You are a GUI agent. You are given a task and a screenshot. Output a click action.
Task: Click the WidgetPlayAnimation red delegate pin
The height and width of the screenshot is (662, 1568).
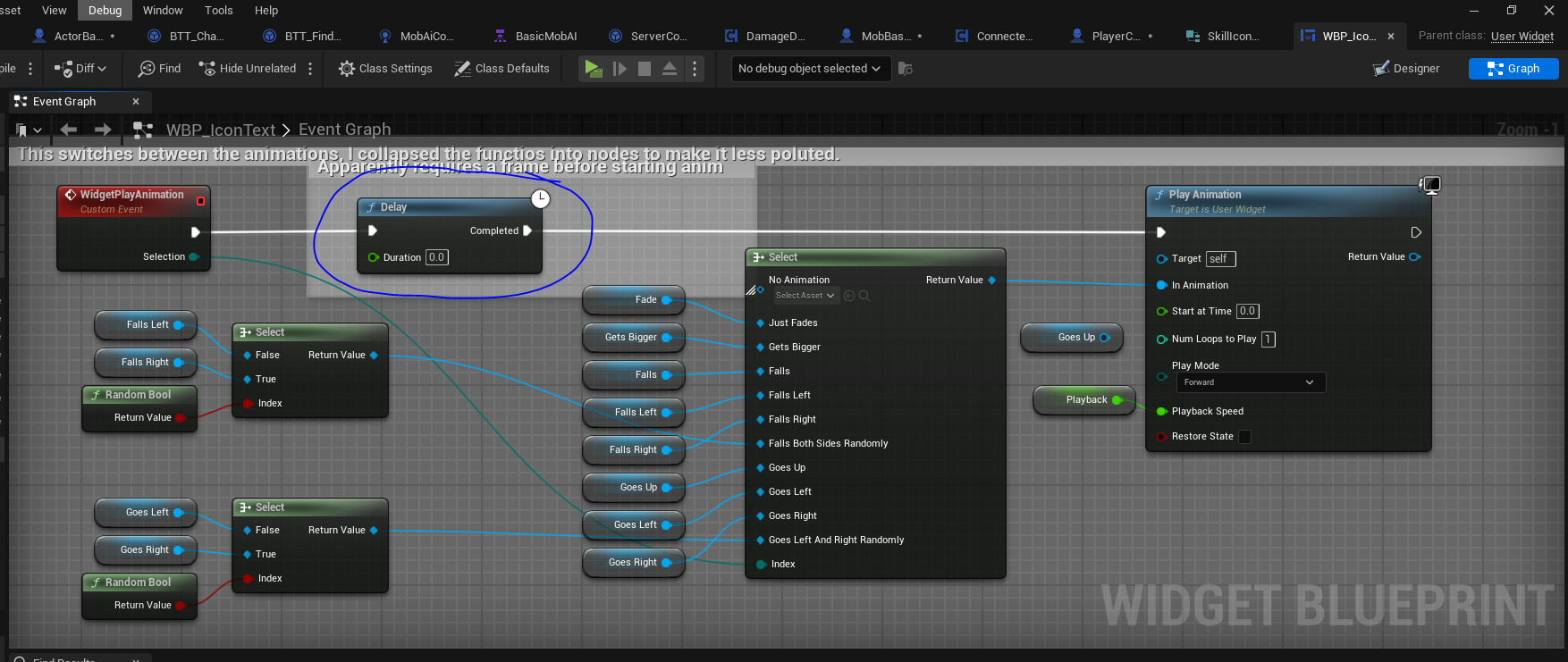point(200,201)
